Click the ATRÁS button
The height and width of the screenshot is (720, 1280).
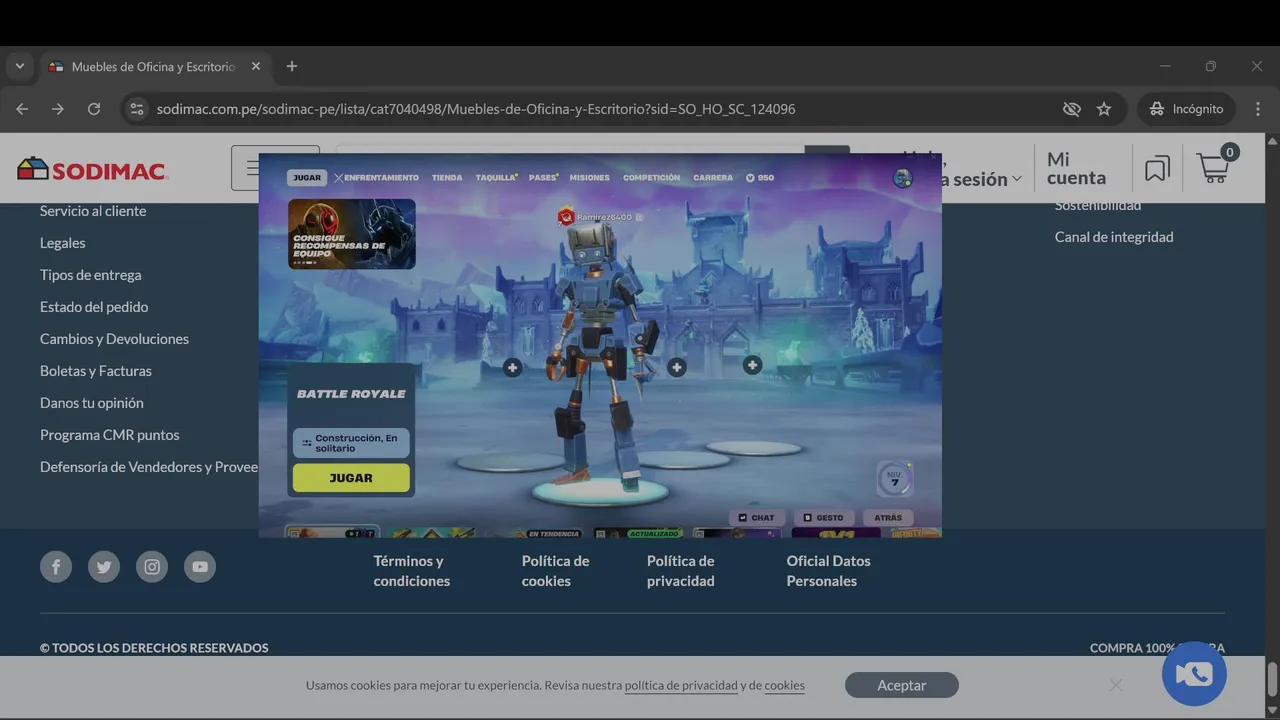887,518
